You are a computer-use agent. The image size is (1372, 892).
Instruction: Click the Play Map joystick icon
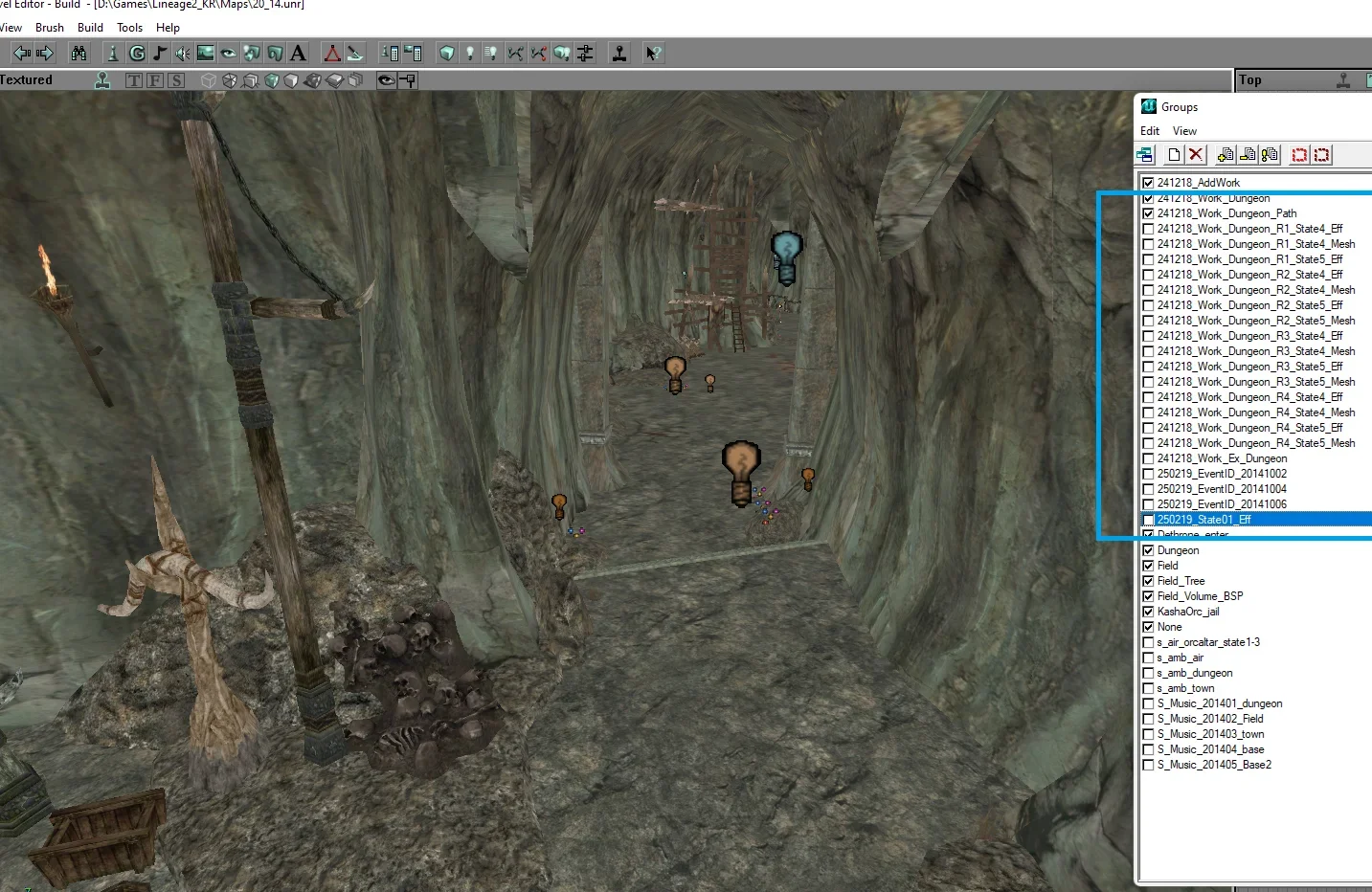pos(619,54)
